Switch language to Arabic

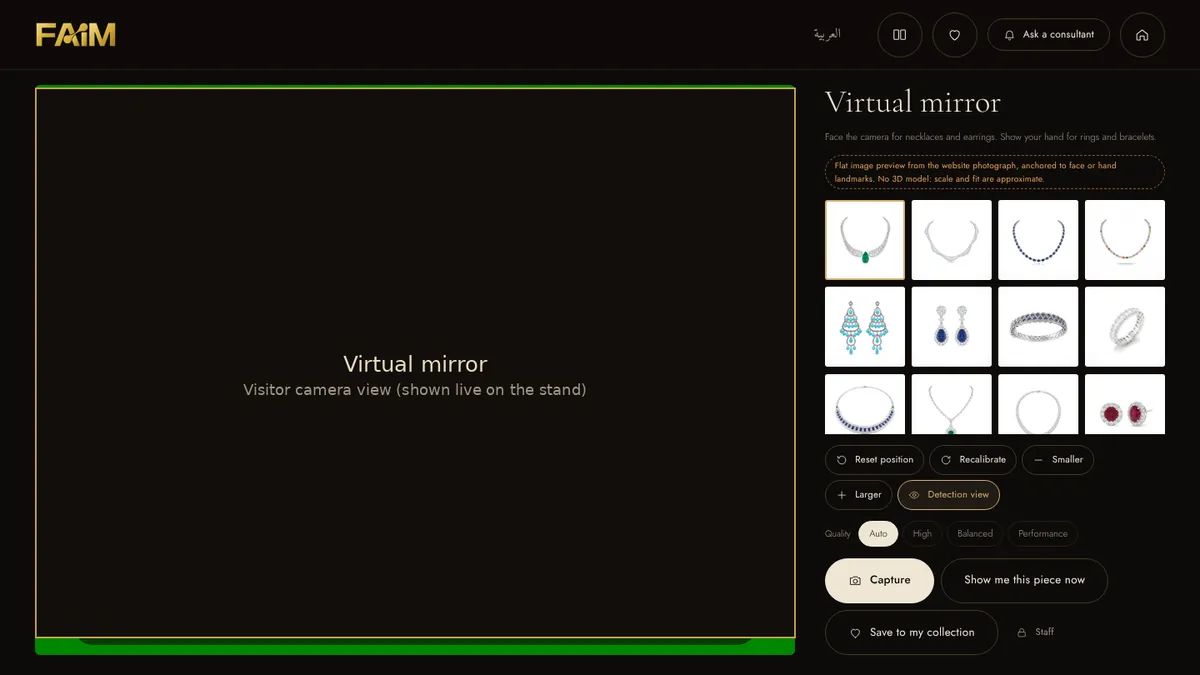(827, 35)
